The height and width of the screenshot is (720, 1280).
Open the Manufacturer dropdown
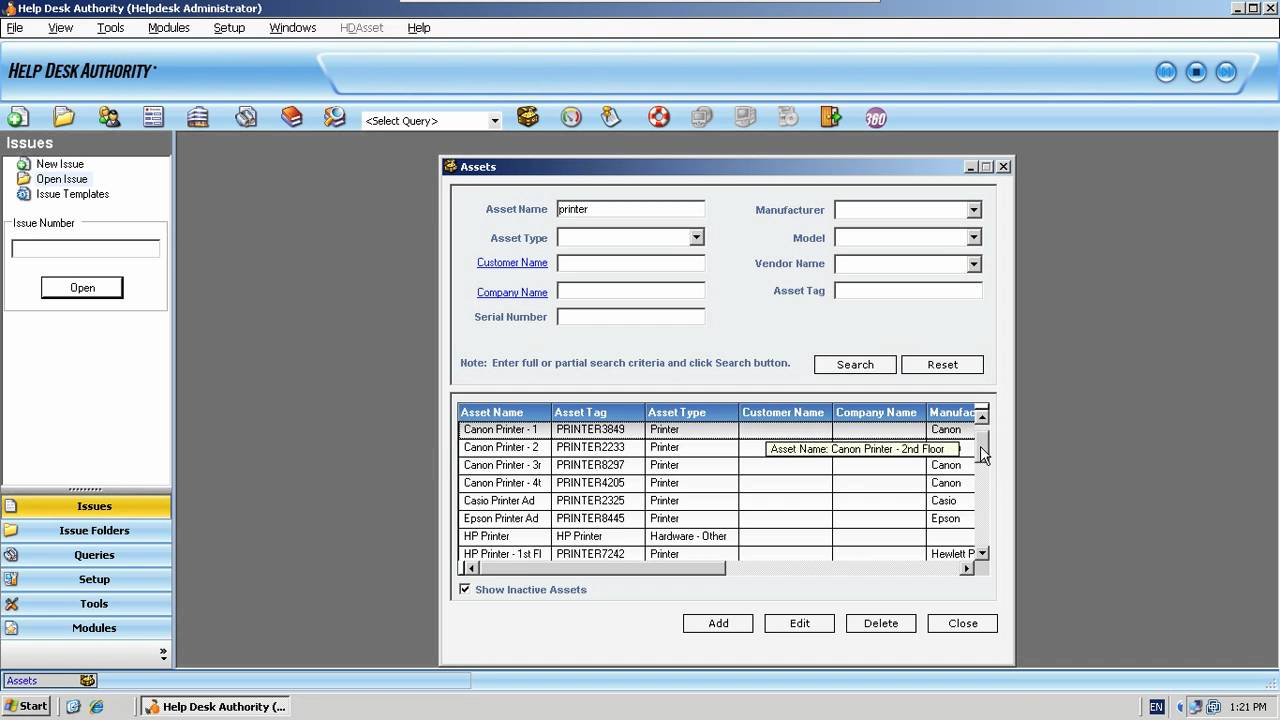point(974,210)
